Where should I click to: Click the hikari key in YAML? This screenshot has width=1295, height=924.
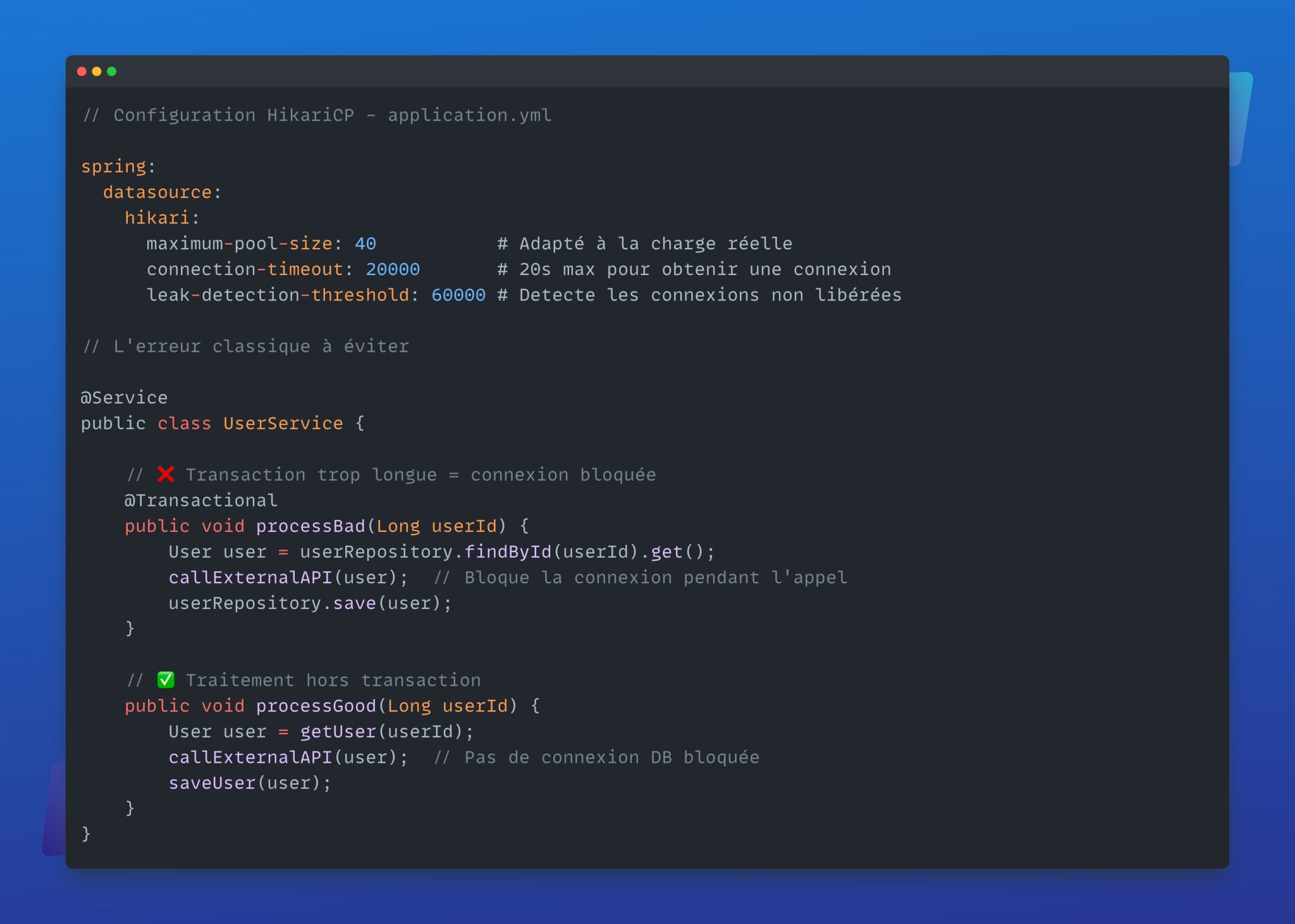click(157, 218)
